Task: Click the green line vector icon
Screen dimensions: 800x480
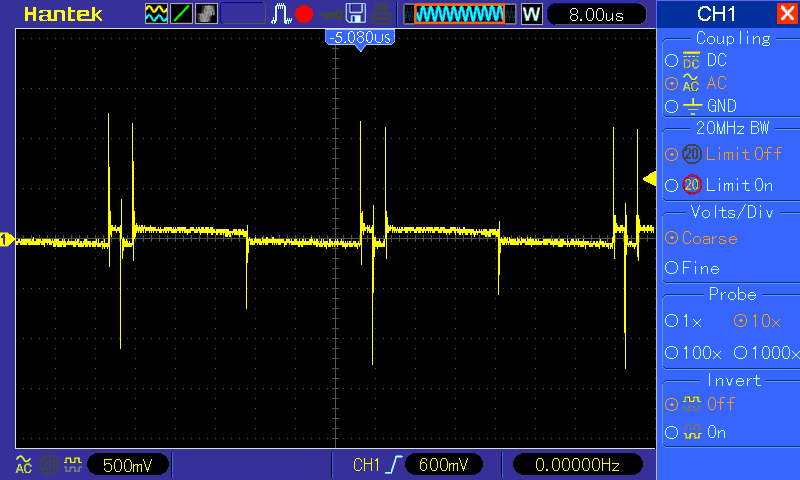Action: (x=181, y=14)
